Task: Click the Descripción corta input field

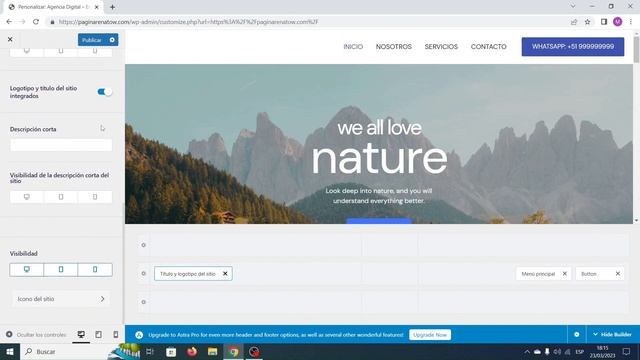Action: [61, 145]
